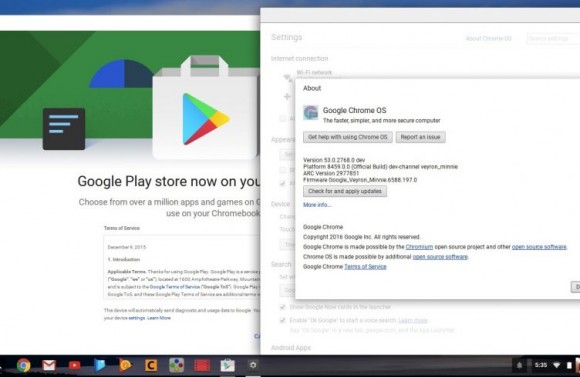
Task: Click the settings link in Play store notice
Action: pos(136,318)
